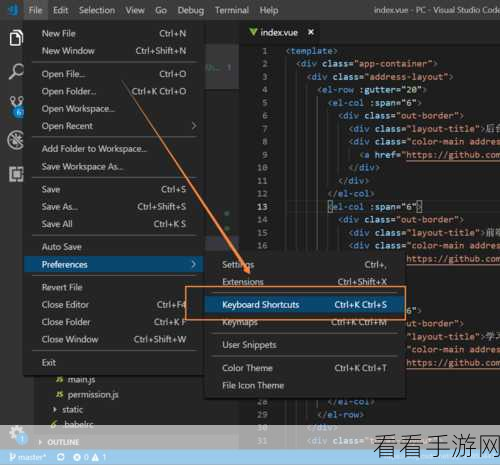Open the Edit menu

(60, 10)
